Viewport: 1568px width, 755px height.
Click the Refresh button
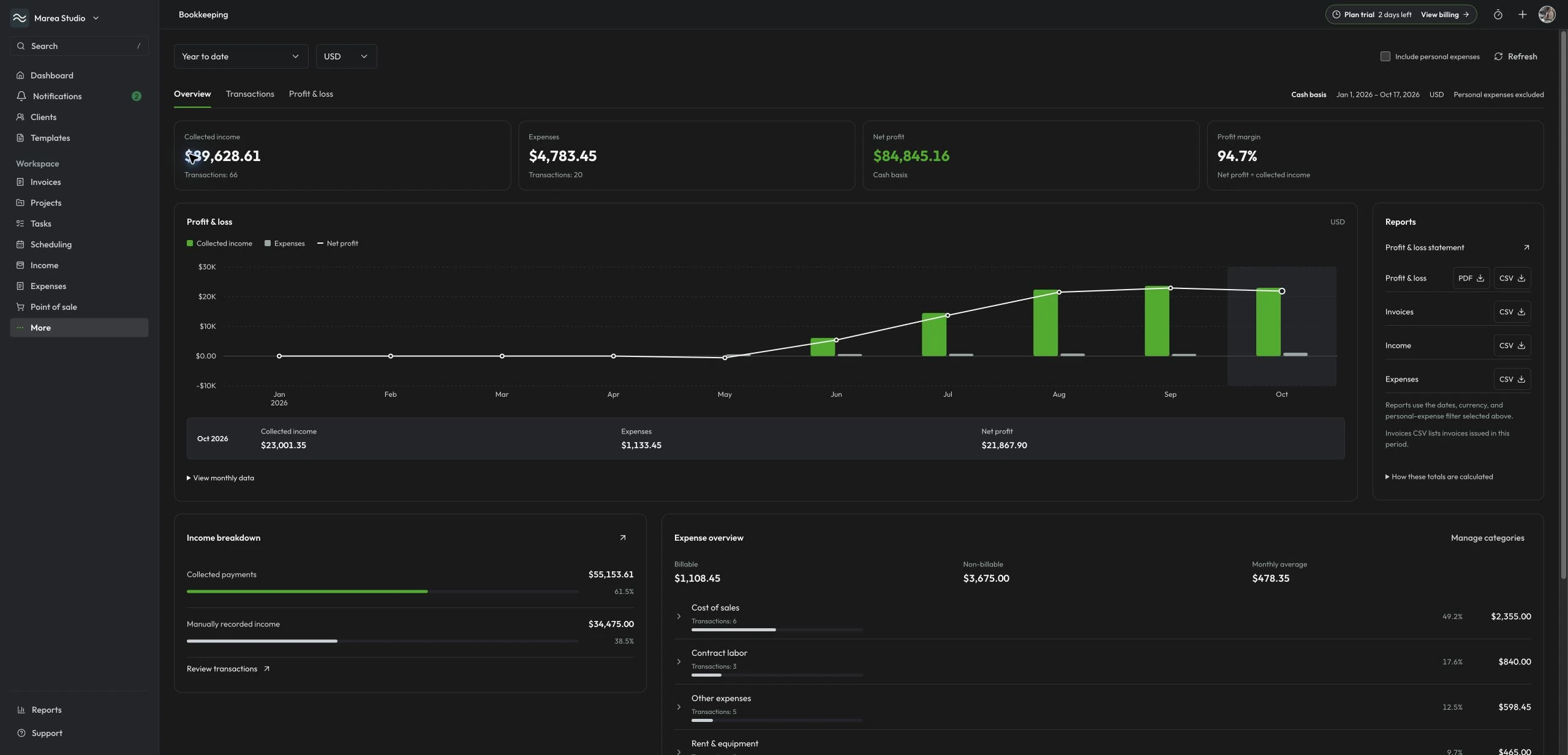[1515, 56]
